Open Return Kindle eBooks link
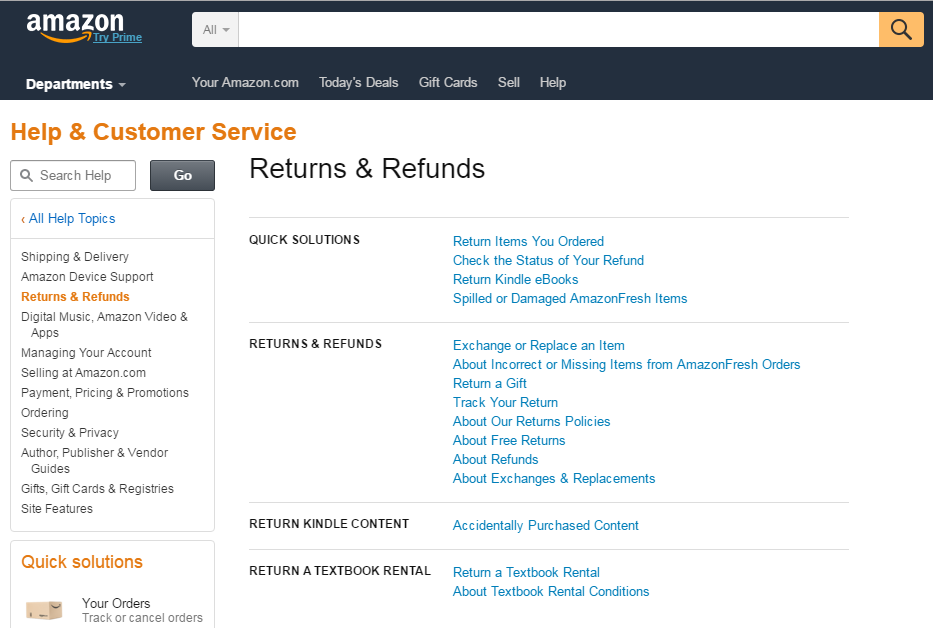Viewport: 933px width, 628px height. [515, 279]
